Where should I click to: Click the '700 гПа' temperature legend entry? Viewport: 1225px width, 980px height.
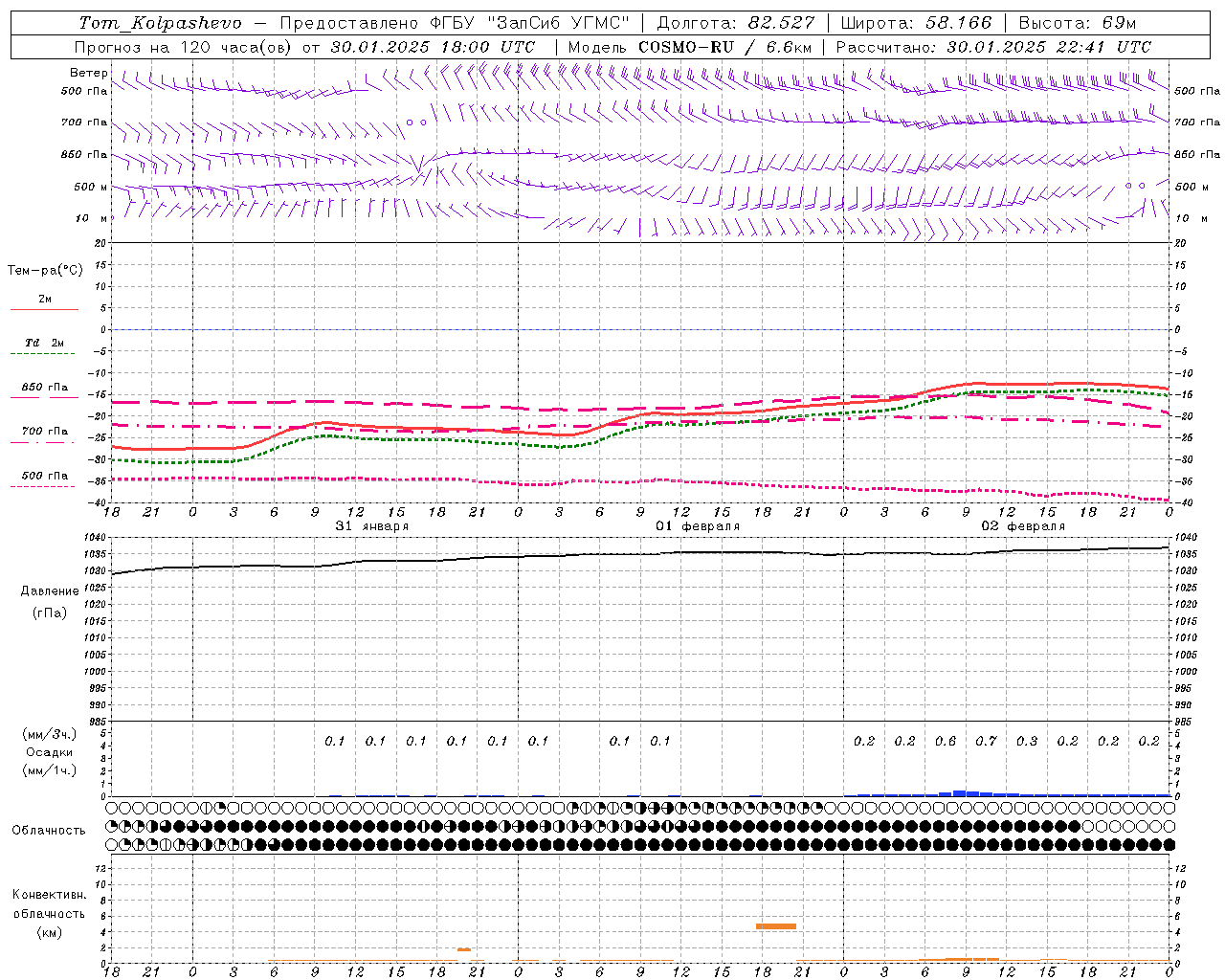point(45,432)
